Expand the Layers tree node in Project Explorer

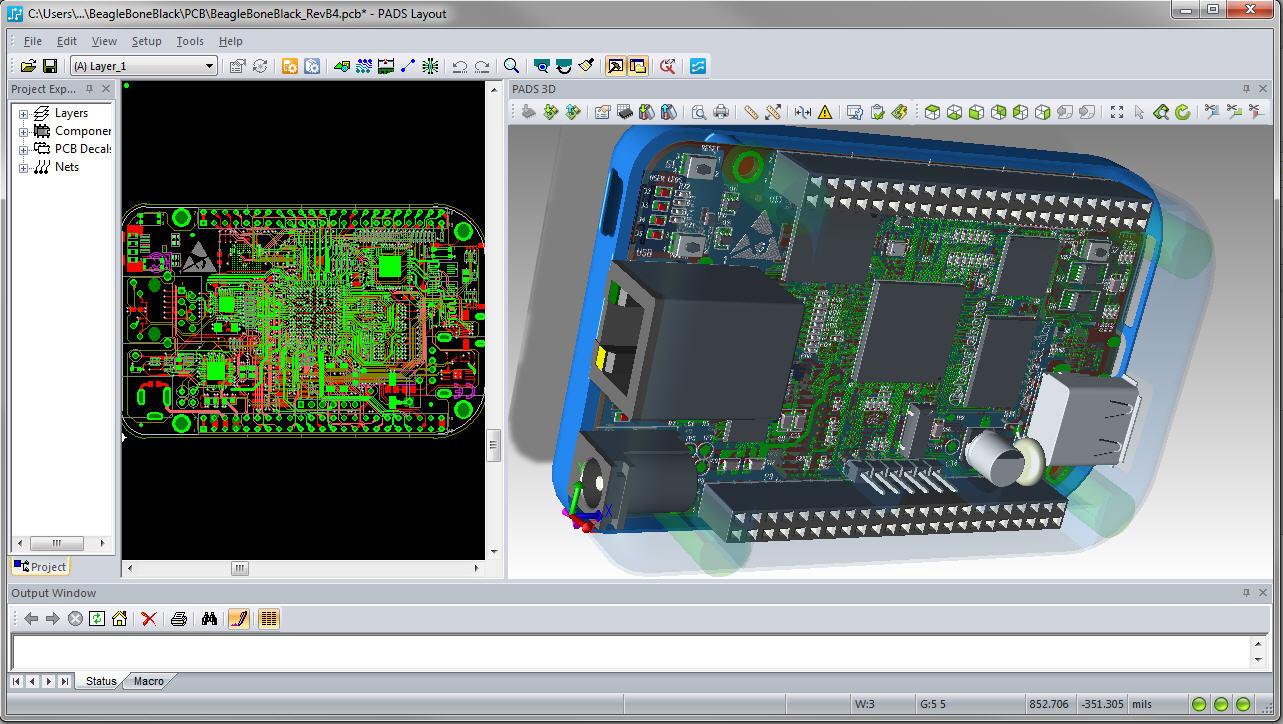tap(24, 113)
